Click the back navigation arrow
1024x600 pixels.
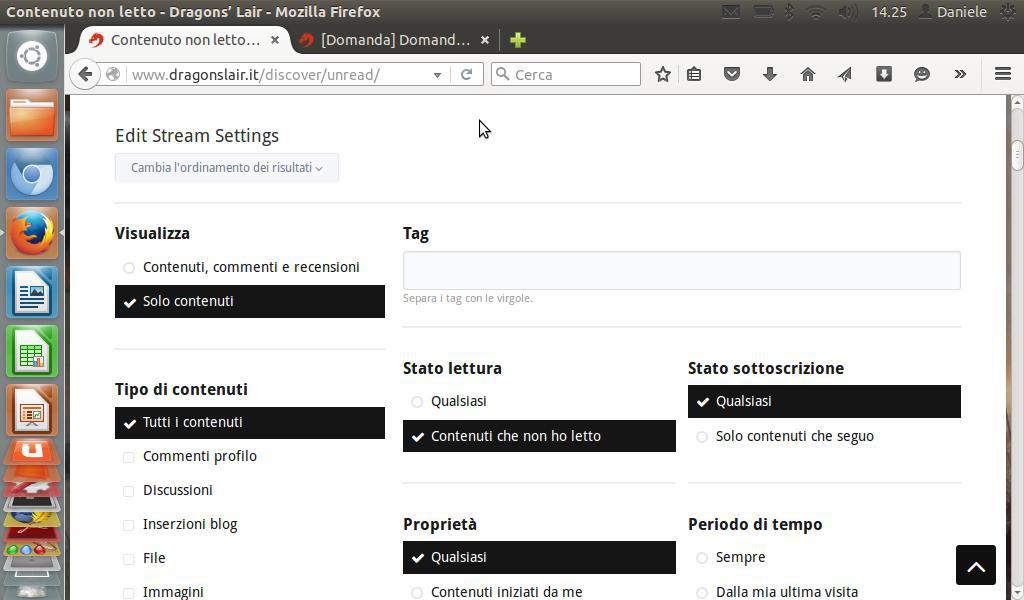(x=85, y=74)
